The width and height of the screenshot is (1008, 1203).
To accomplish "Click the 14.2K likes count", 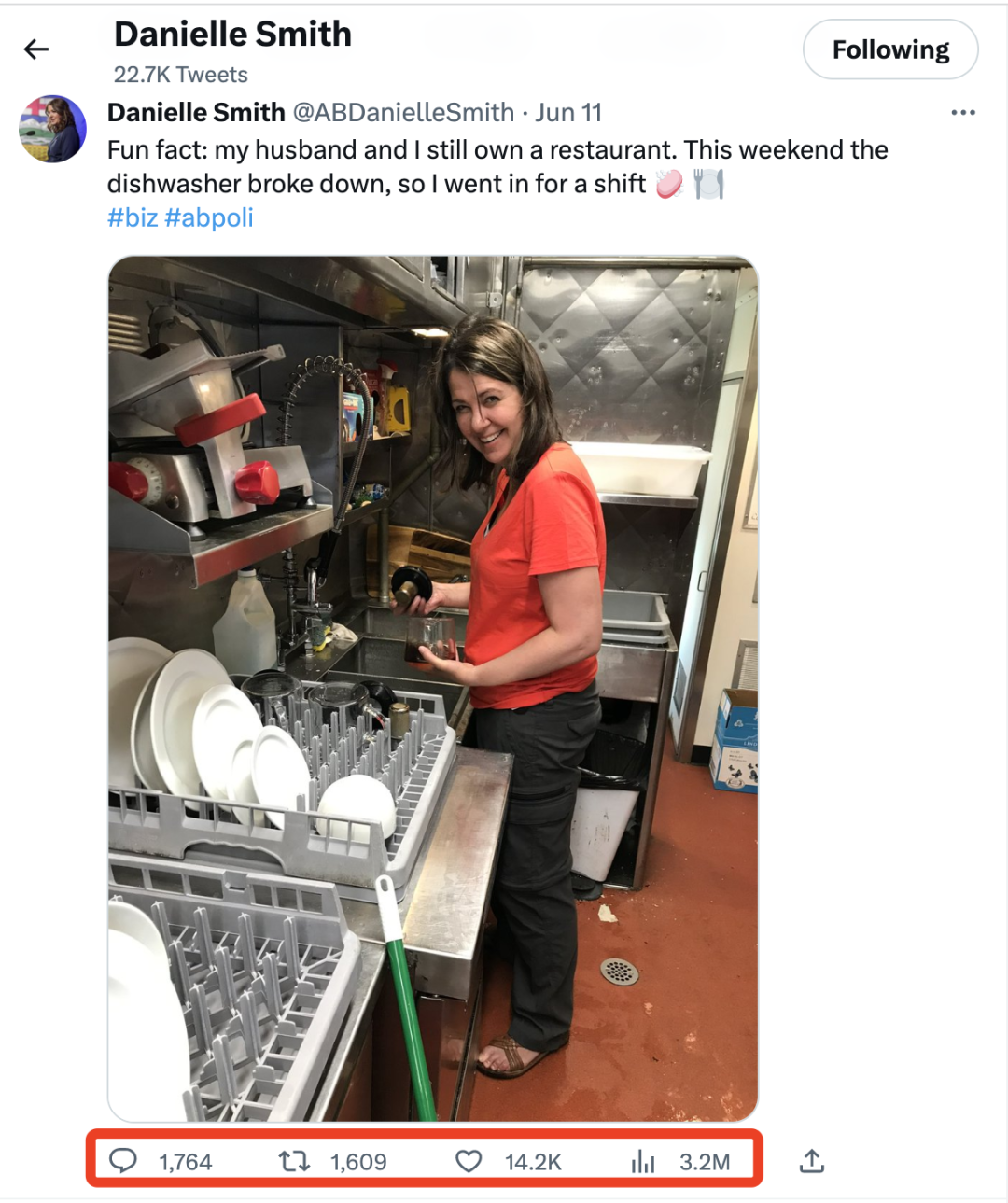I will click(x=533, y=1162).
